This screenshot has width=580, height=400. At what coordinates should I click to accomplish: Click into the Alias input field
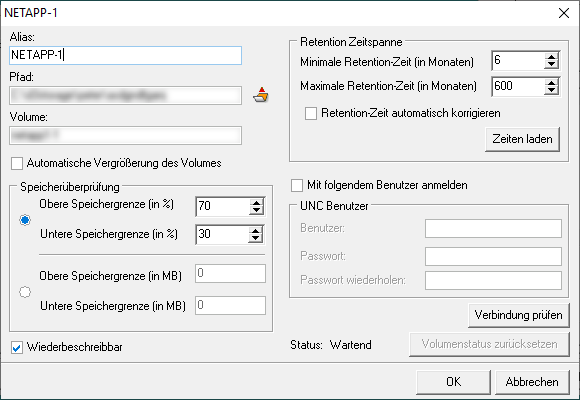pos(125,56)
